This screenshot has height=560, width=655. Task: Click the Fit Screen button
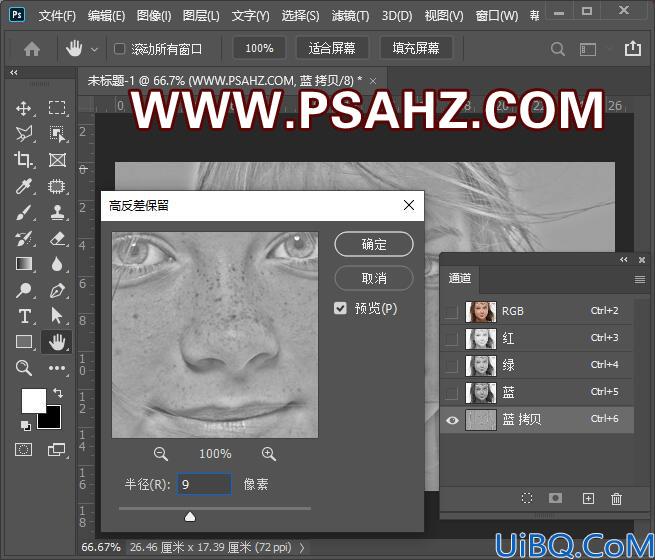(x=332, y=48)
